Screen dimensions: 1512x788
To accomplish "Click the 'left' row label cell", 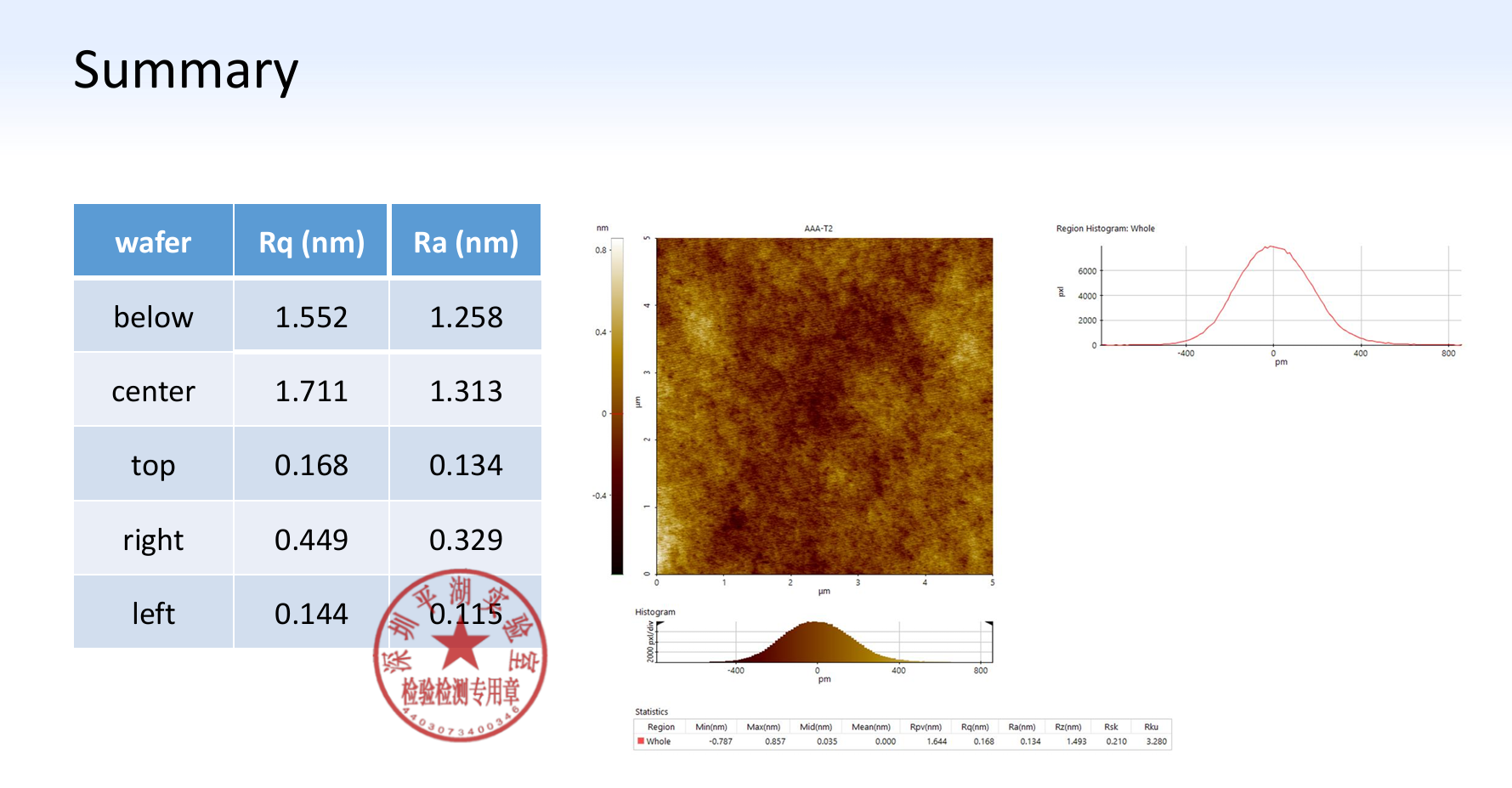I will coord(153,613).
